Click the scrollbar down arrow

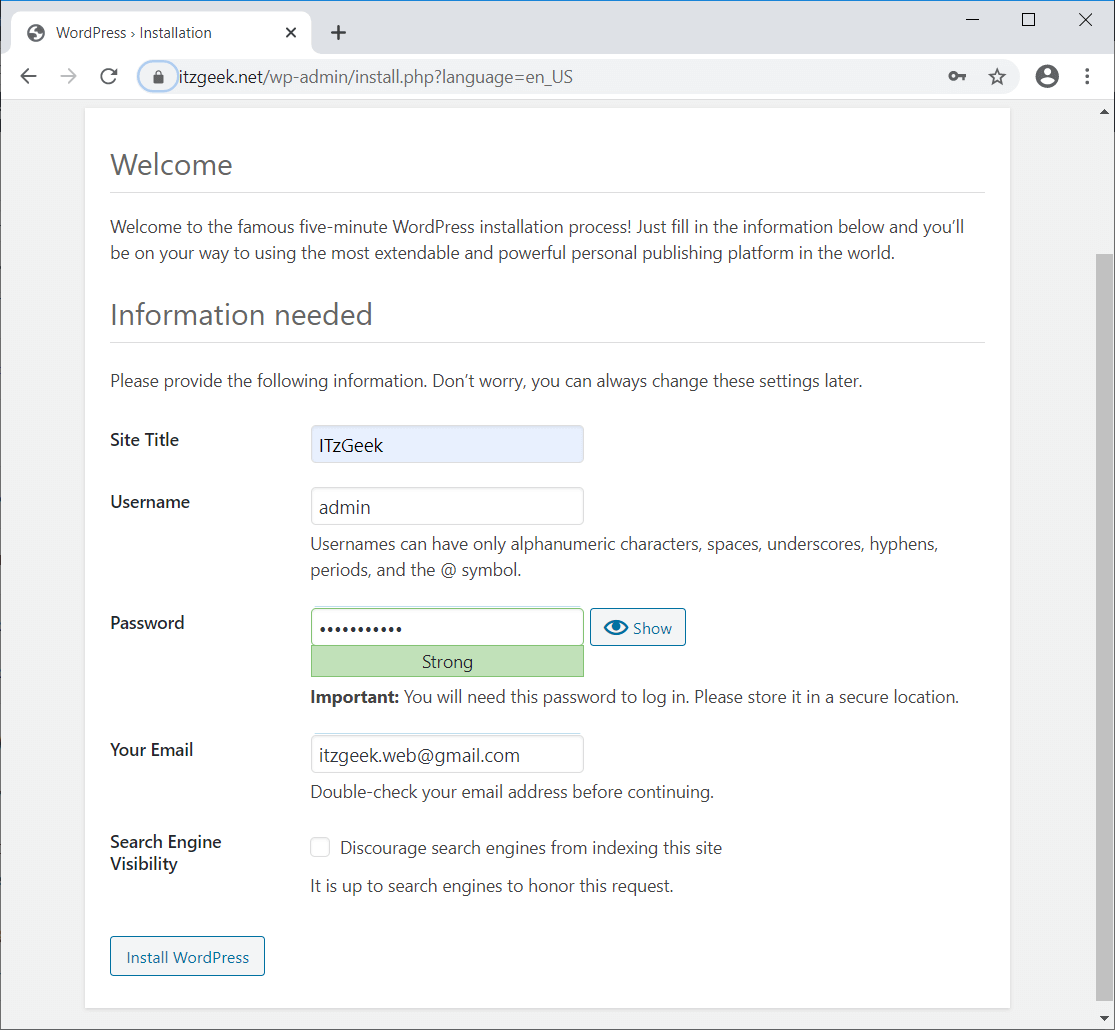pos(1104,1019)
